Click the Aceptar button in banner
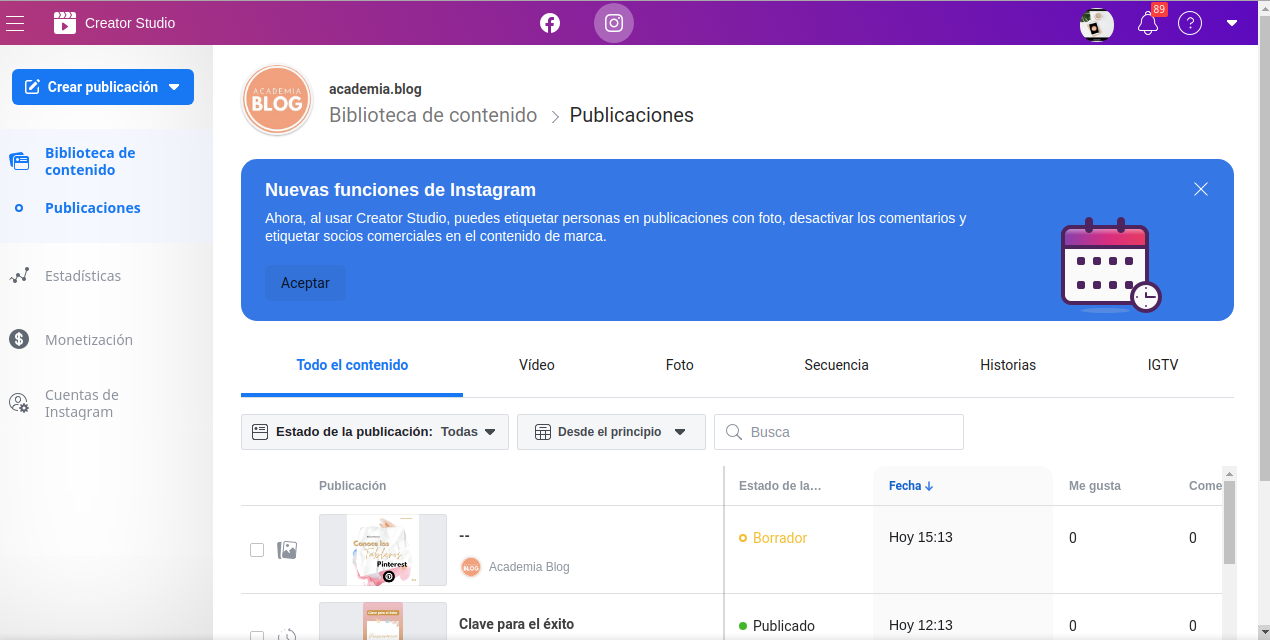This screenshot has height=640, width=1270. [305, 283]
